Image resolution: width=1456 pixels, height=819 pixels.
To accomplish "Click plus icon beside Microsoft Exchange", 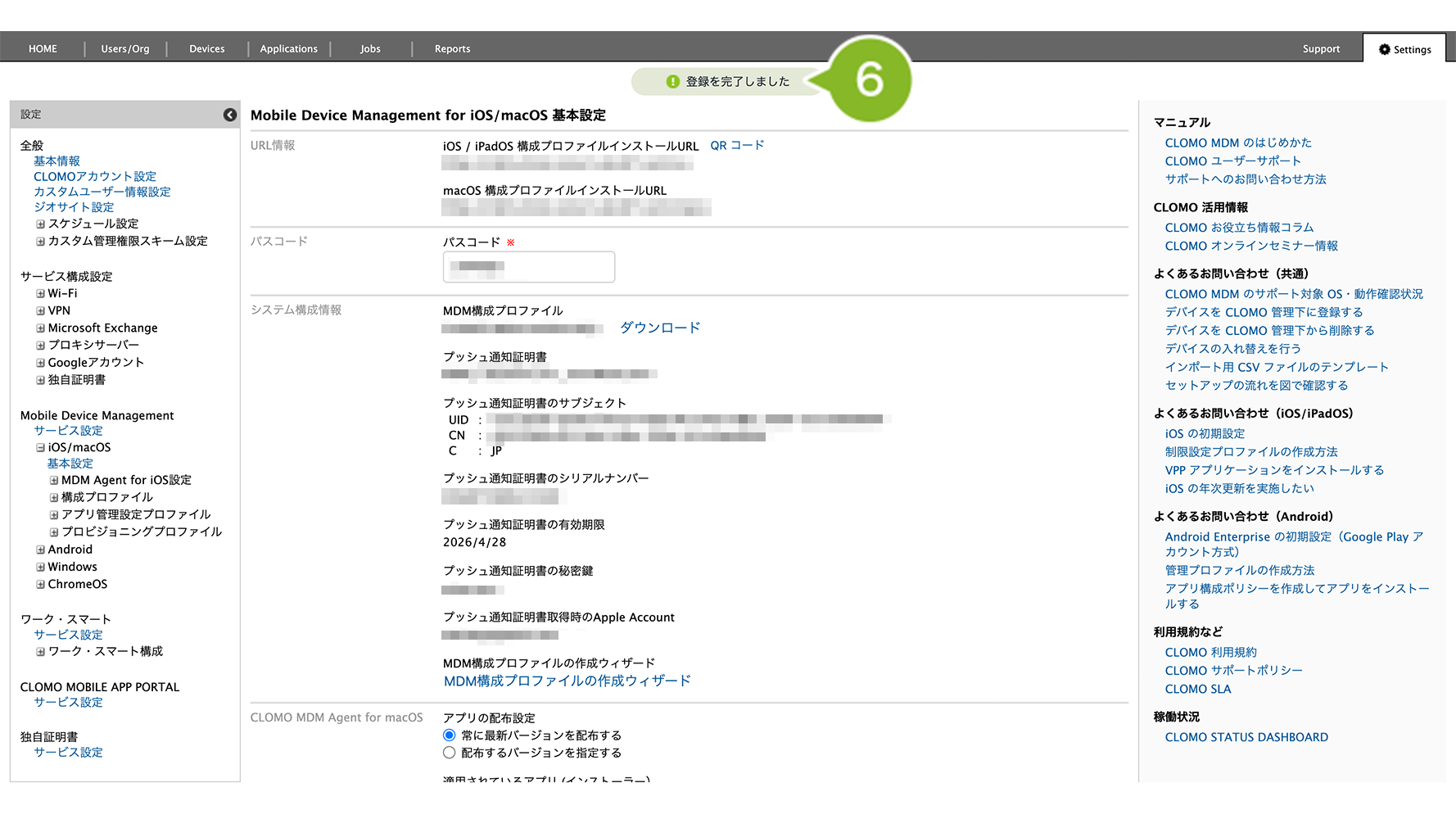I will (40, 328).
